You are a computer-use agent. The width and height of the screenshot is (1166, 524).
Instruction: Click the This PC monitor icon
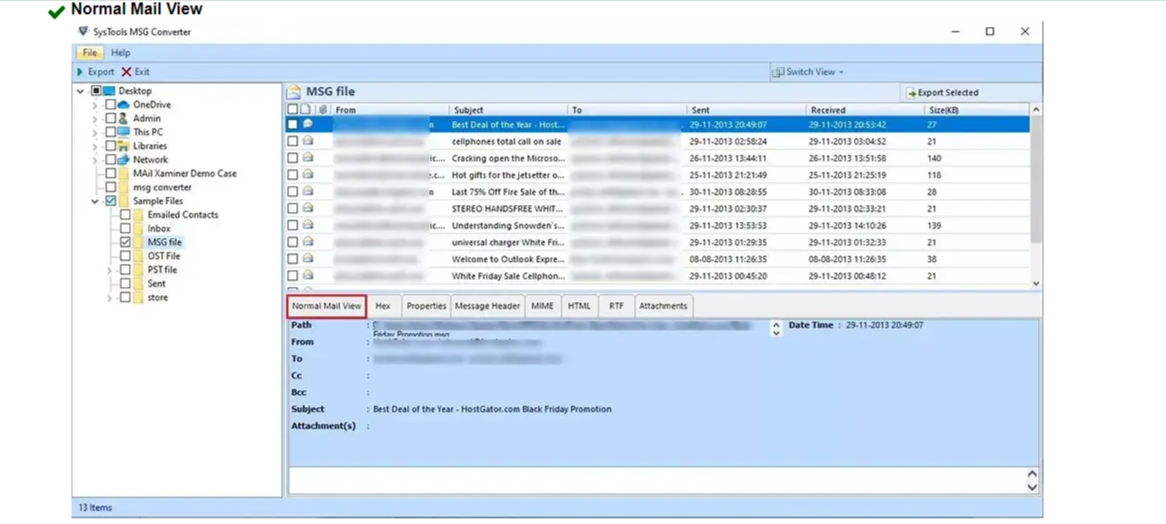point(124,132)
